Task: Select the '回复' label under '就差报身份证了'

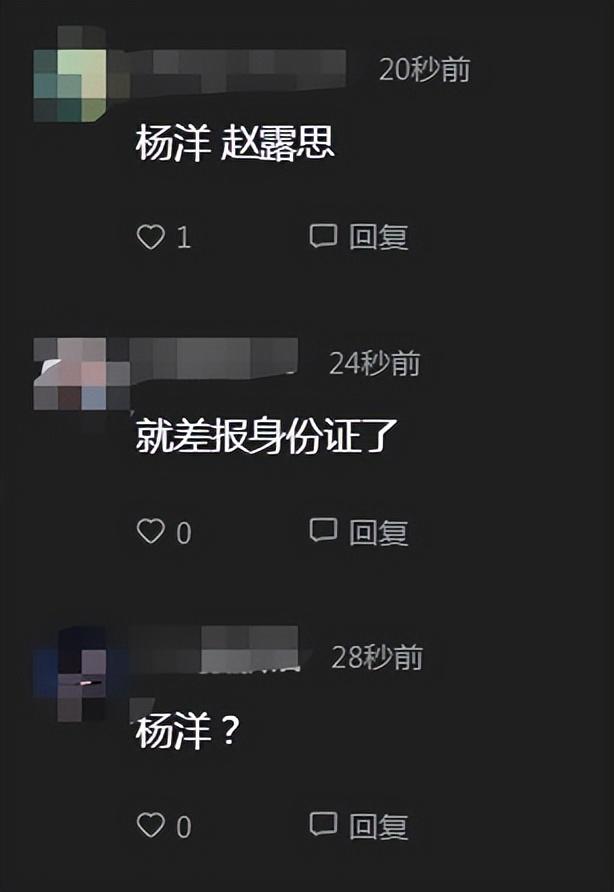Action: tap(378, 532)
